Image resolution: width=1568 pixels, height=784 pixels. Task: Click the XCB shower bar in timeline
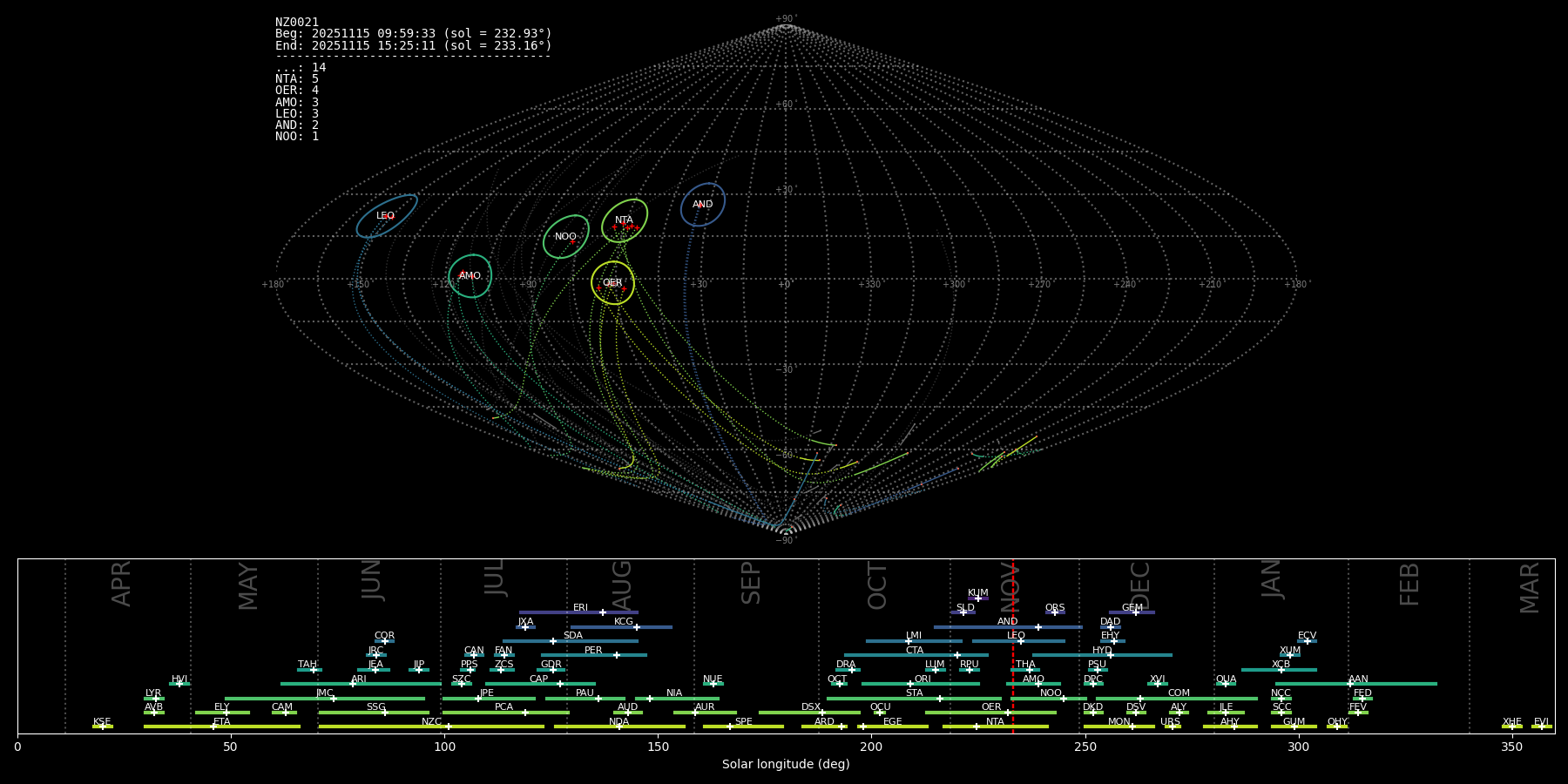pos(1279,670)
